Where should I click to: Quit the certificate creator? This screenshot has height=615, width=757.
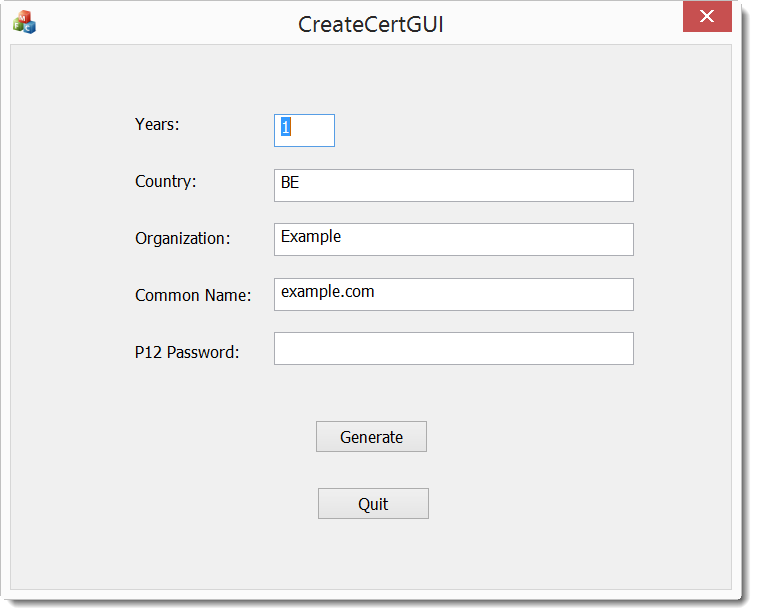373,504
